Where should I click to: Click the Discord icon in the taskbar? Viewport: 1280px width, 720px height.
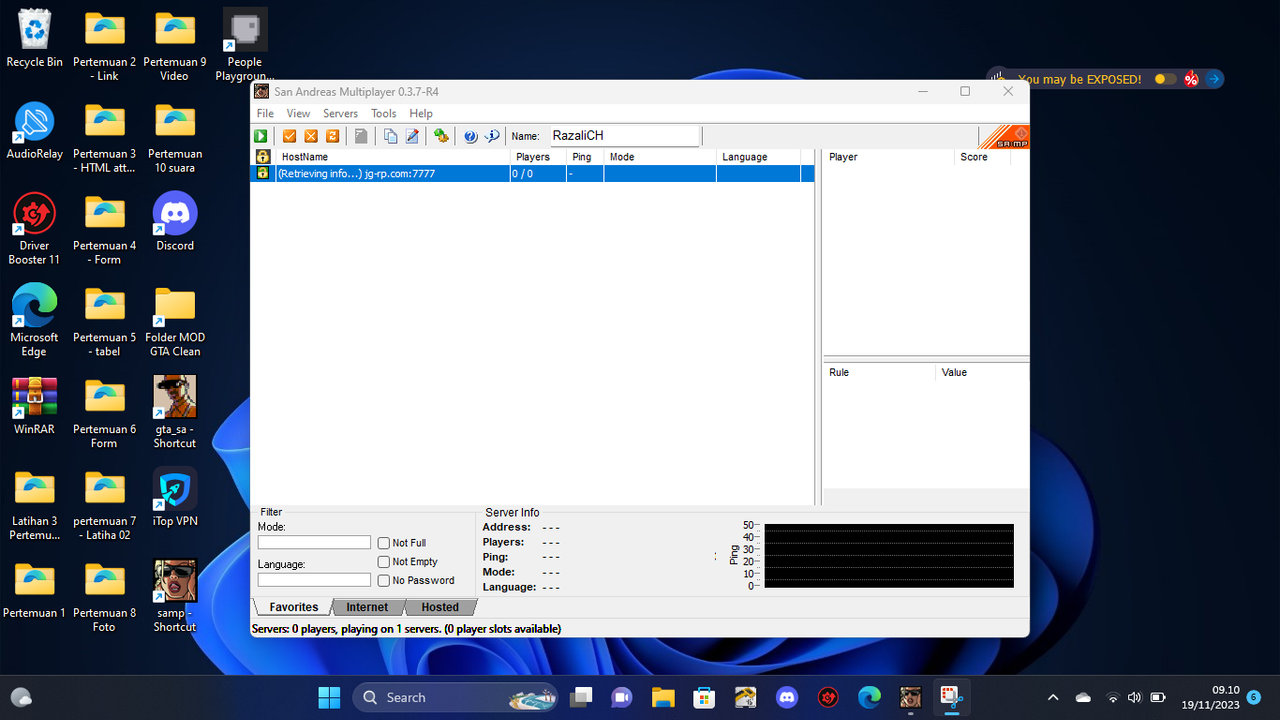click(787, 697)
